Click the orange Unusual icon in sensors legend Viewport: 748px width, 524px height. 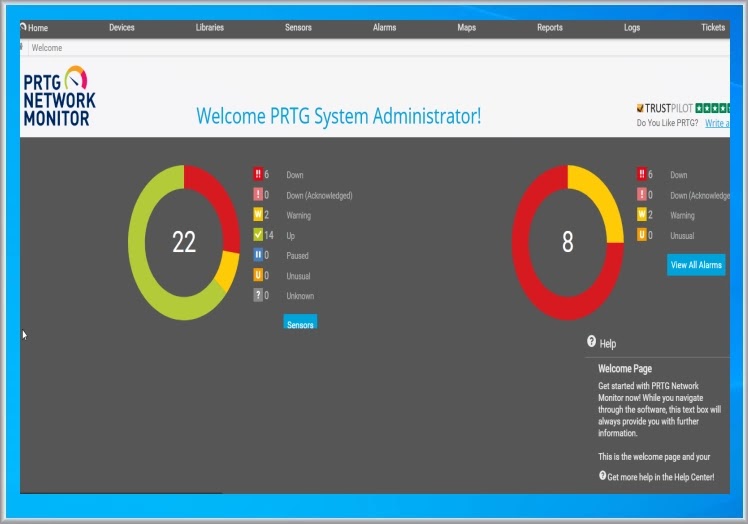pyautogui.click(x=258, y=275)
